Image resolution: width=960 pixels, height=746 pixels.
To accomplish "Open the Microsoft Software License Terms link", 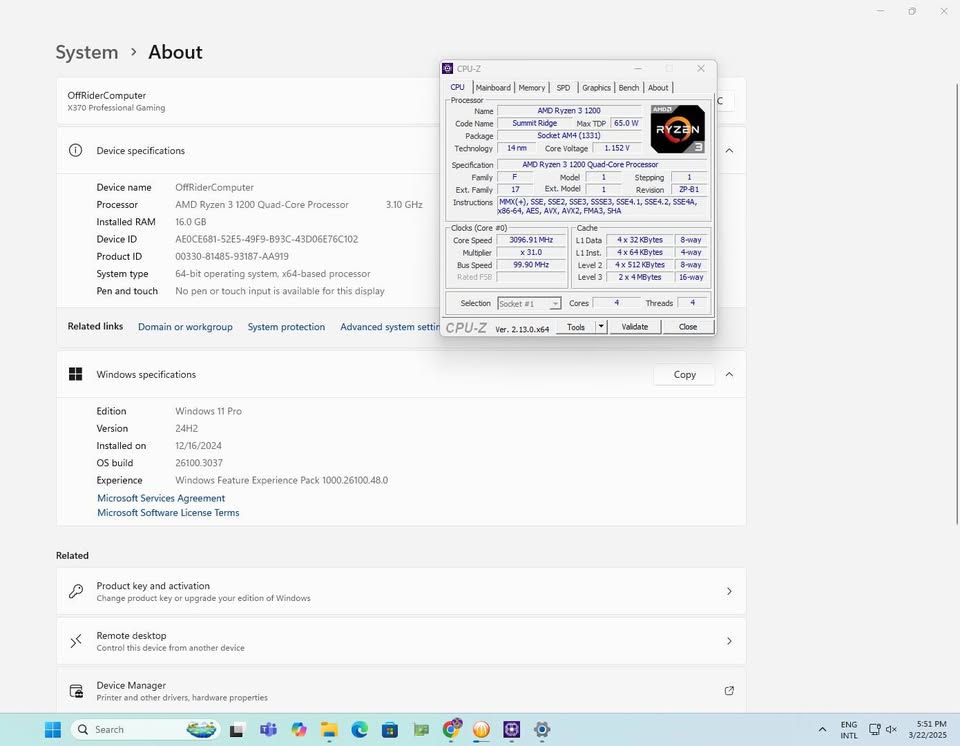I will (168, 513).
